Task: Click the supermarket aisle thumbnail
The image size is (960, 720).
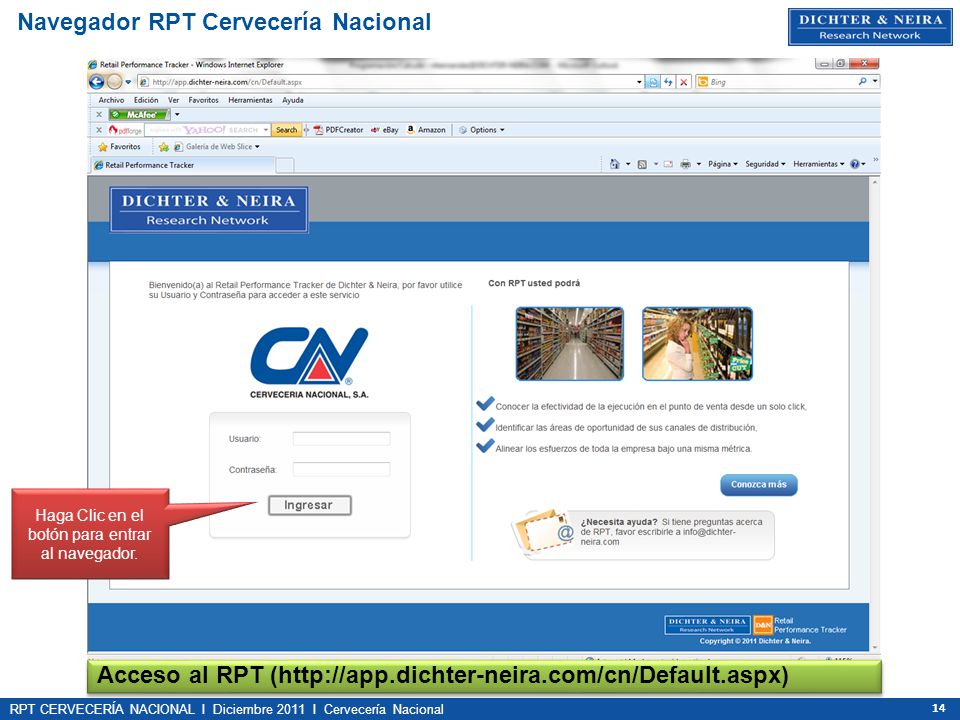Action: click(x=569, y=343)
